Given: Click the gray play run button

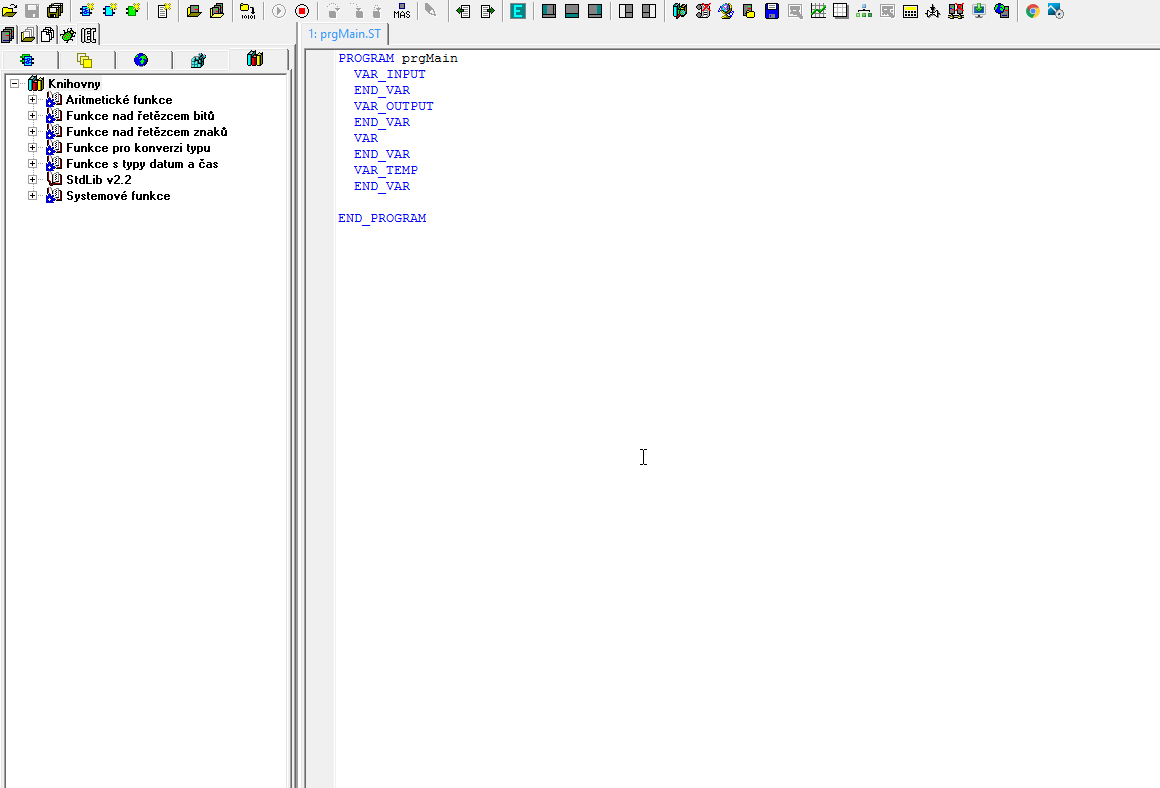Looking at the screenshot, I should point(279,11).
